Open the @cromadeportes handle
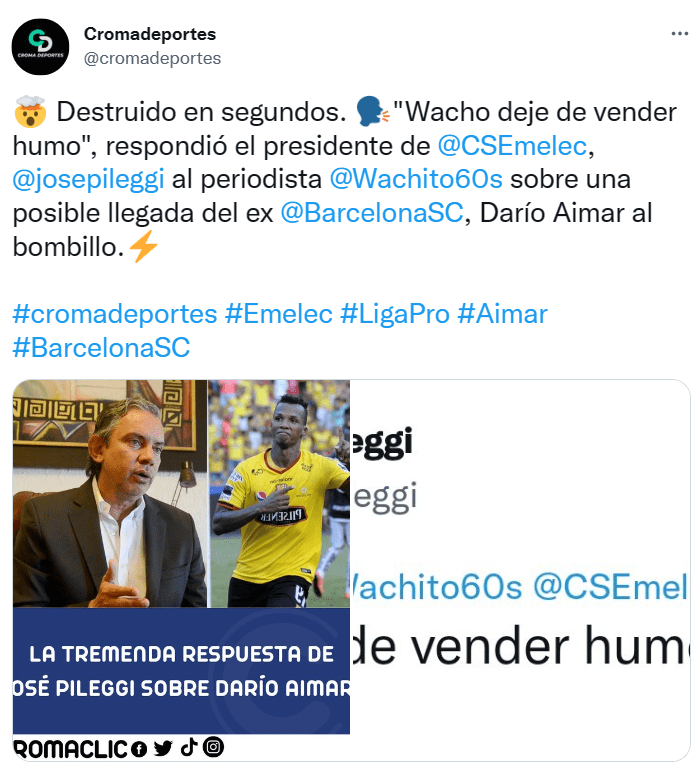Image resolution: width=700 pixels, height=774 pixels. [152, 58]
